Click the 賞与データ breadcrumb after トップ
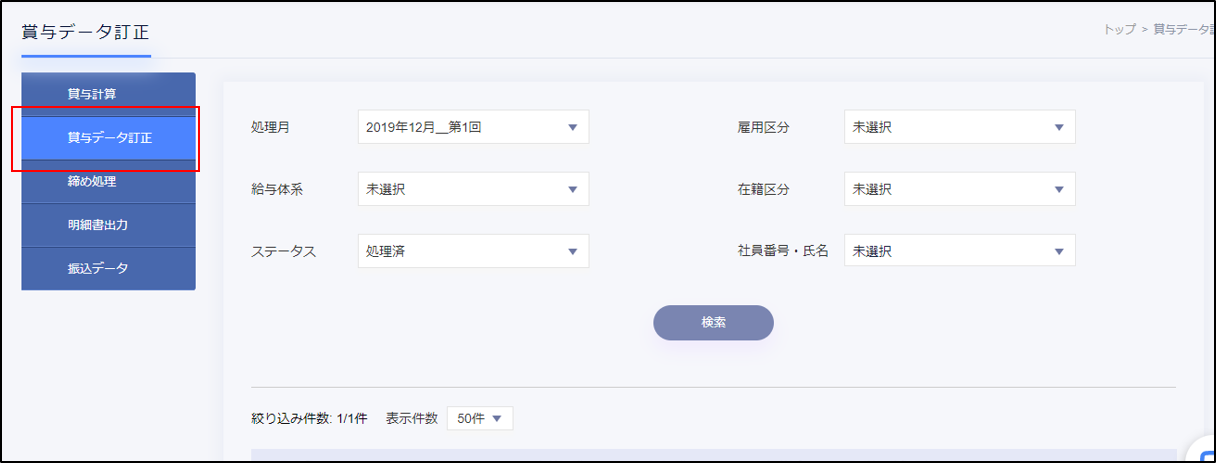1216x463 pixels. [x=1181, y=30]
